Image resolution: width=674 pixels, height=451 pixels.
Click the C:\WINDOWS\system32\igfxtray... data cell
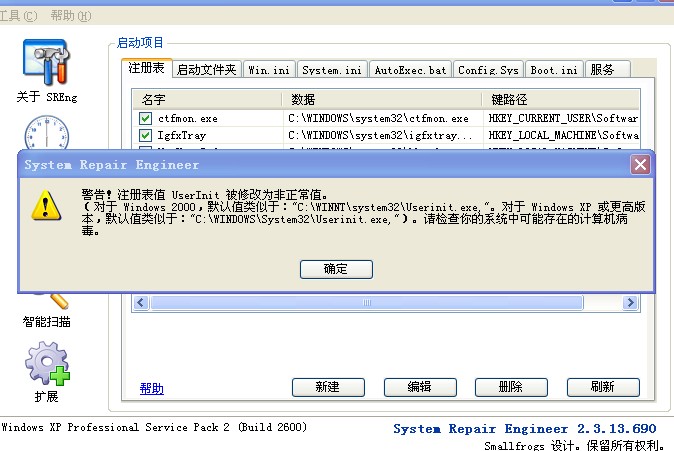coord(380,136)
